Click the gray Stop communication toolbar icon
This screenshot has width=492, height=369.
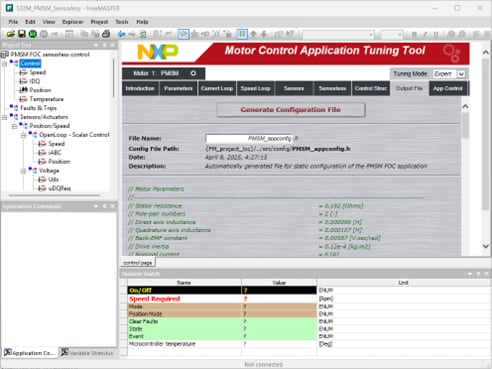[x=44, y=34]
